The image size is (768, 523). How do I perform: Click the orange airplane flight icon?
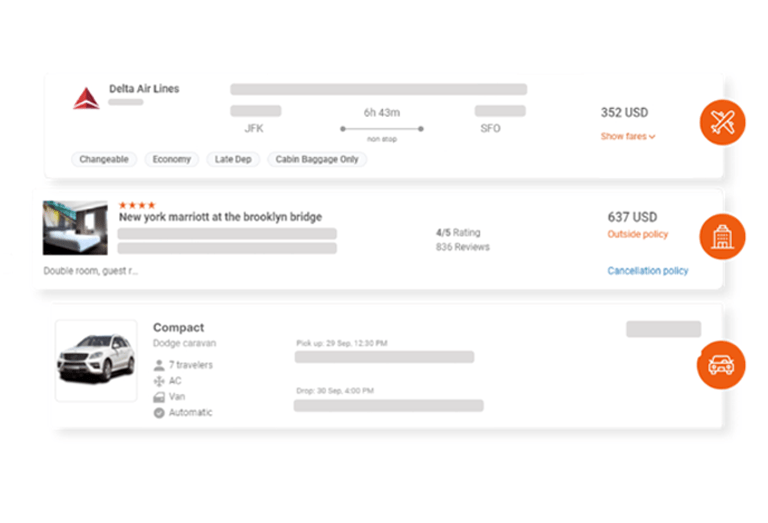click(x=722, y=122)
